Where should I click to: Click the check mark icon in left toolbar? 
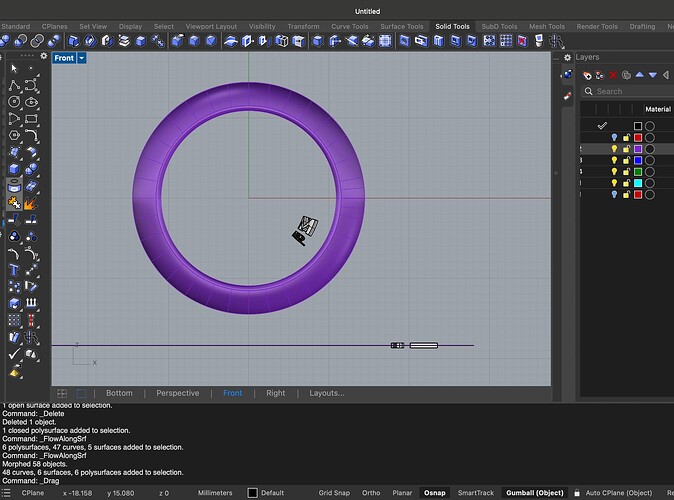[14, 354]
